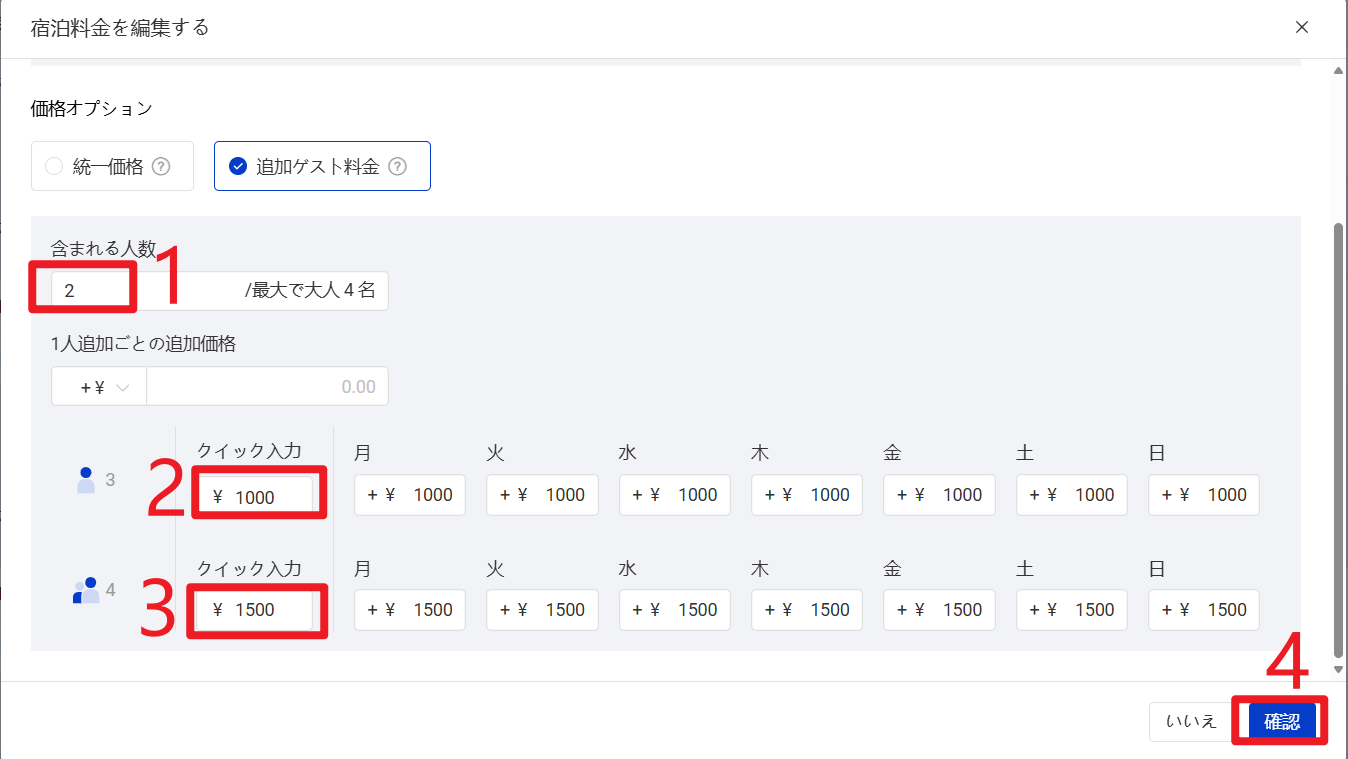Image resolution: width=1348 pixels, height=759 pixels.
Task: Click Wednesday (水) price field for 4 guests
Action: coord(675,610)
